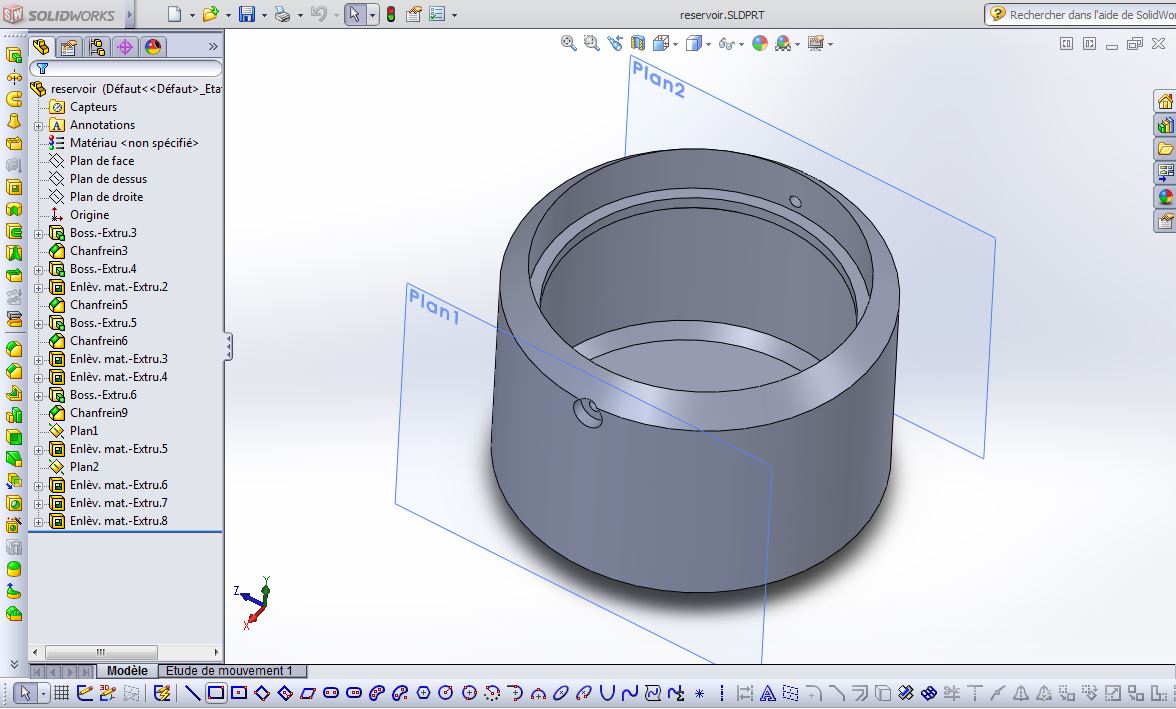
Task: Click the Edit Appearance color ball icon
Action: tap(760, 44)
